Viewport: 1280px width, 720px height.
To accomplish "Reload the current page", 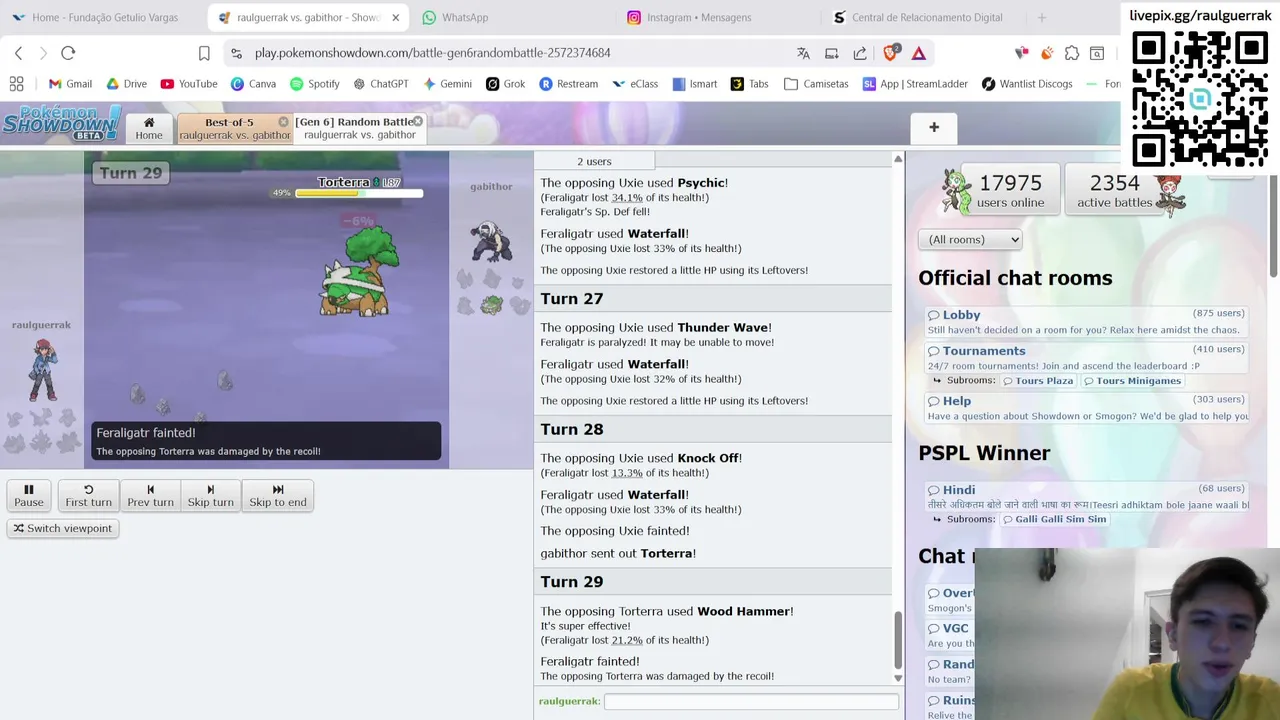I will (68, 53).
